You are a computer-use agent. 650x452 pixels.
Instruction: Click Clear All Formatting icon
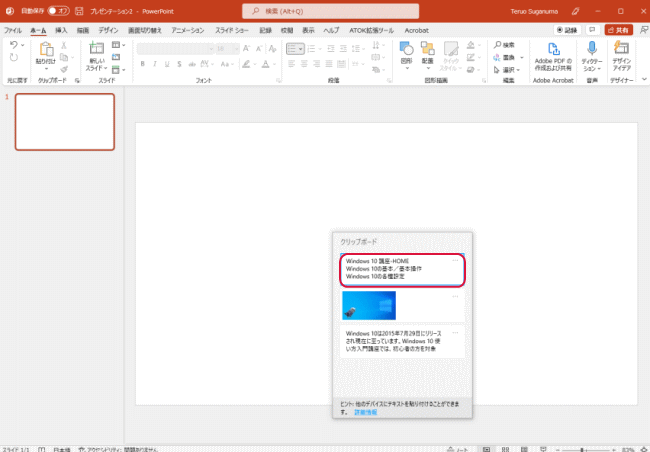272,49
